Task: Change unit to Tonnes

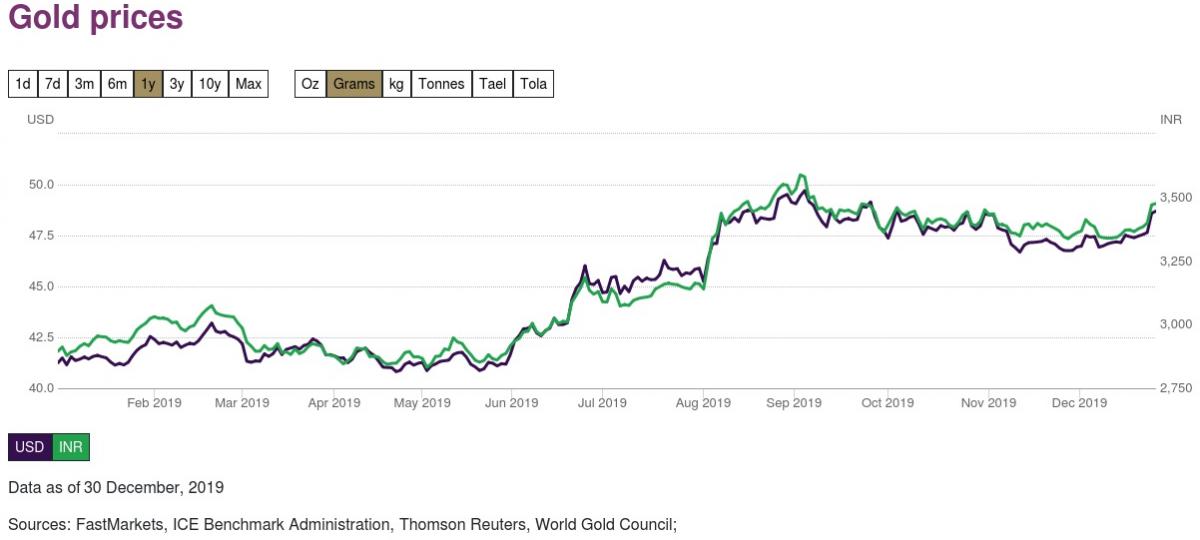Action: pyautogui.click(x=442, y=84)
